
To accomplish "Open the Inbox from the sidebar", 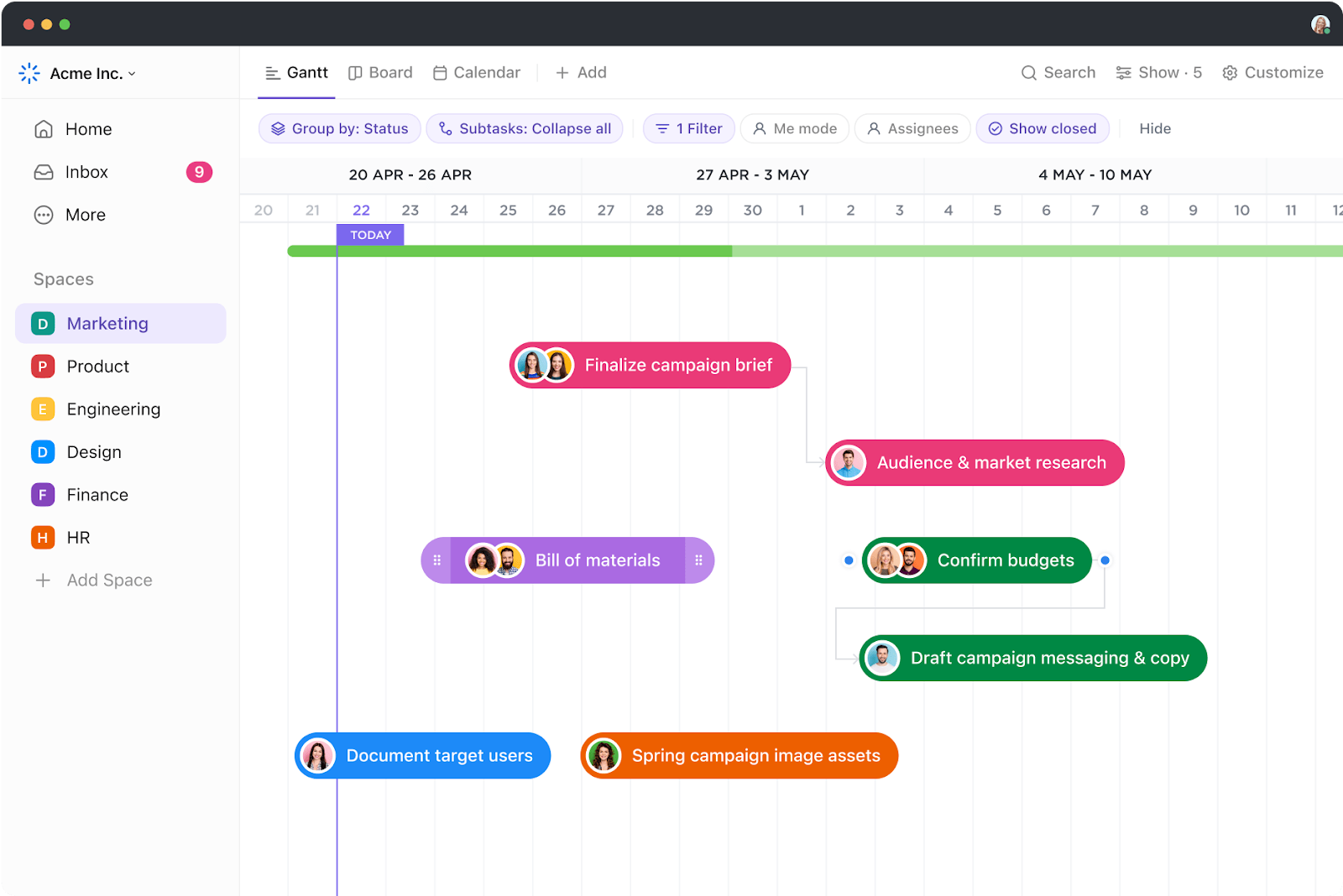I will (x=43, y=172).
